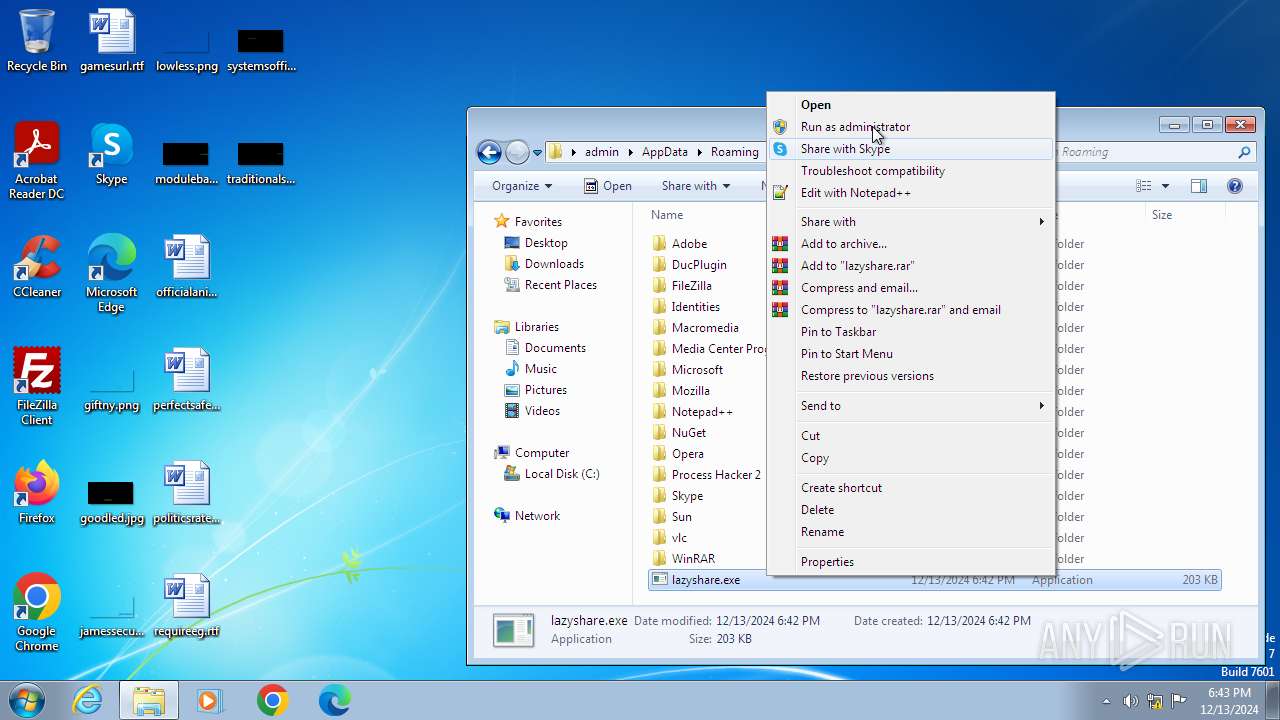Choose Delete in context menu
The image size is (1280, 720).
pos(911,509)
